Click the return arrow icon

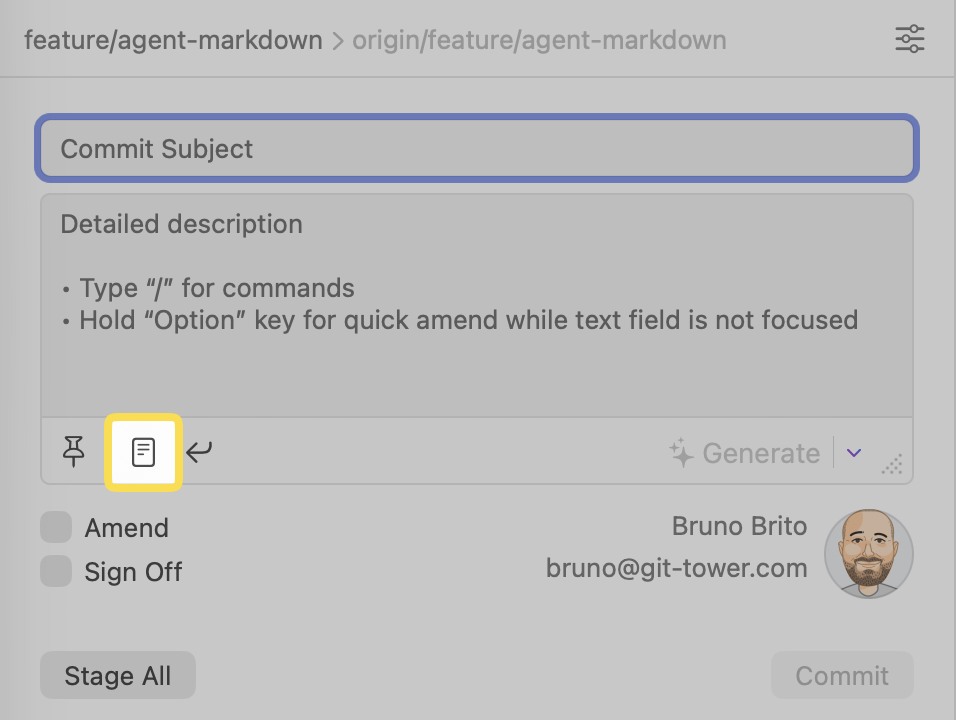199,452
